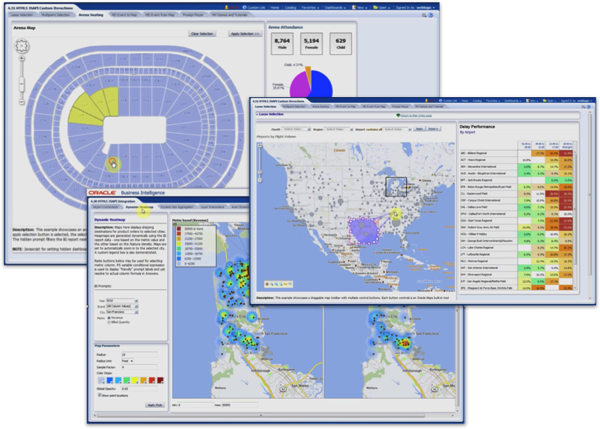Collapse the Lasso Selection section

[x=257, y=114]
